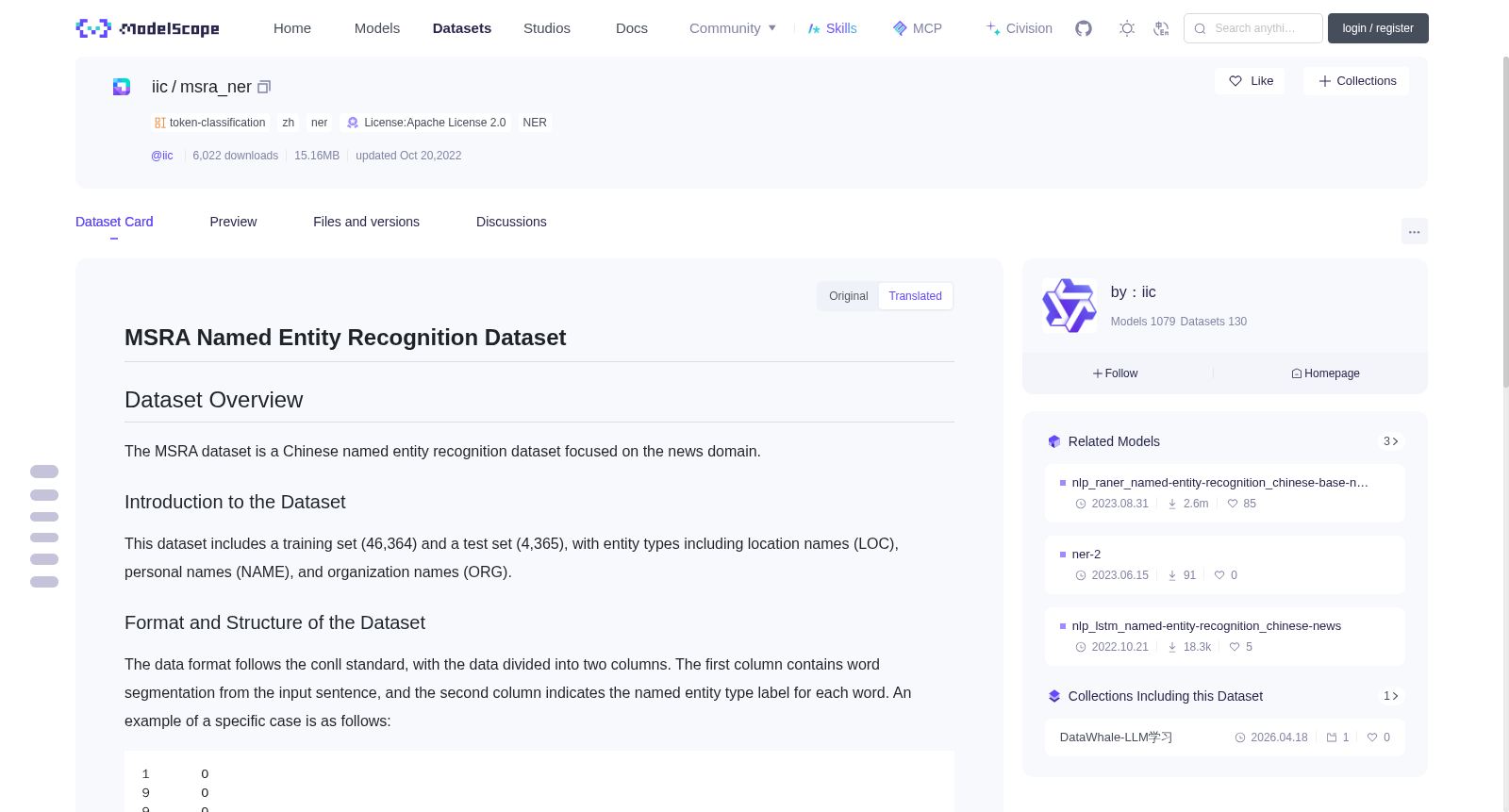Screen dimensions: 1509x812
Task: Switch to the Preview tab
Action: pos(233,222)
